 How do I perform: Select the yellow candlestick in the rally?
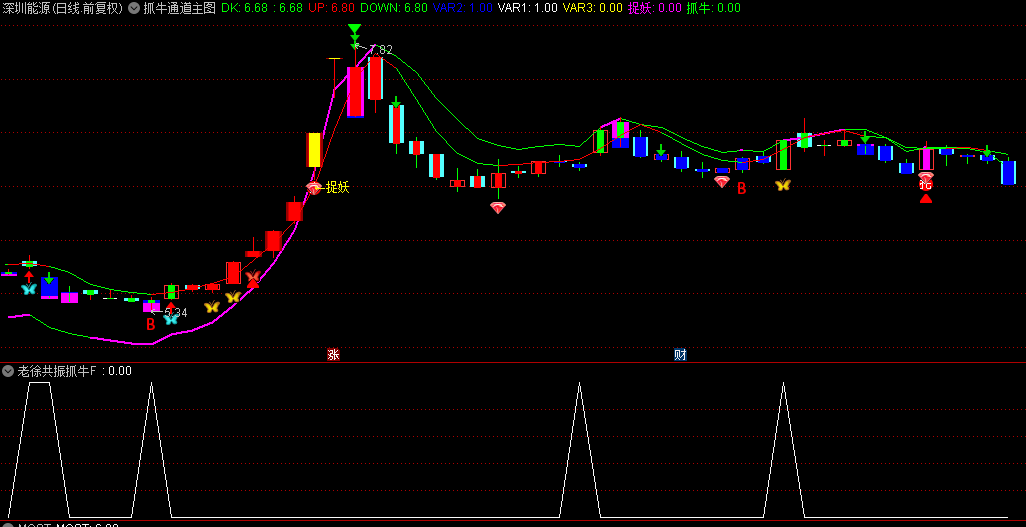(x=314, y=150)
